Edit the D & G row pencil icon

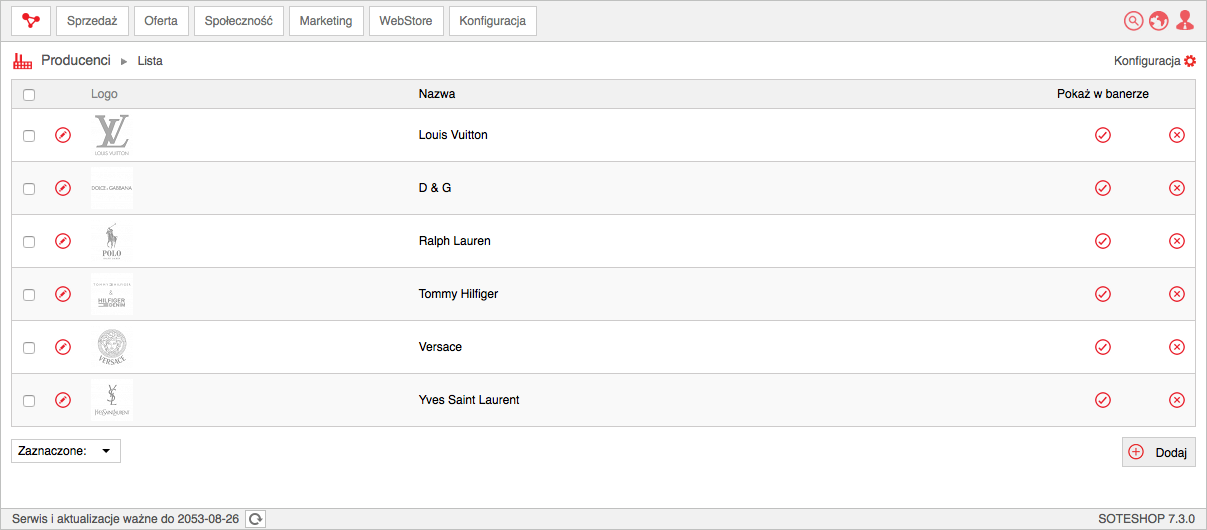coord(63,188)
